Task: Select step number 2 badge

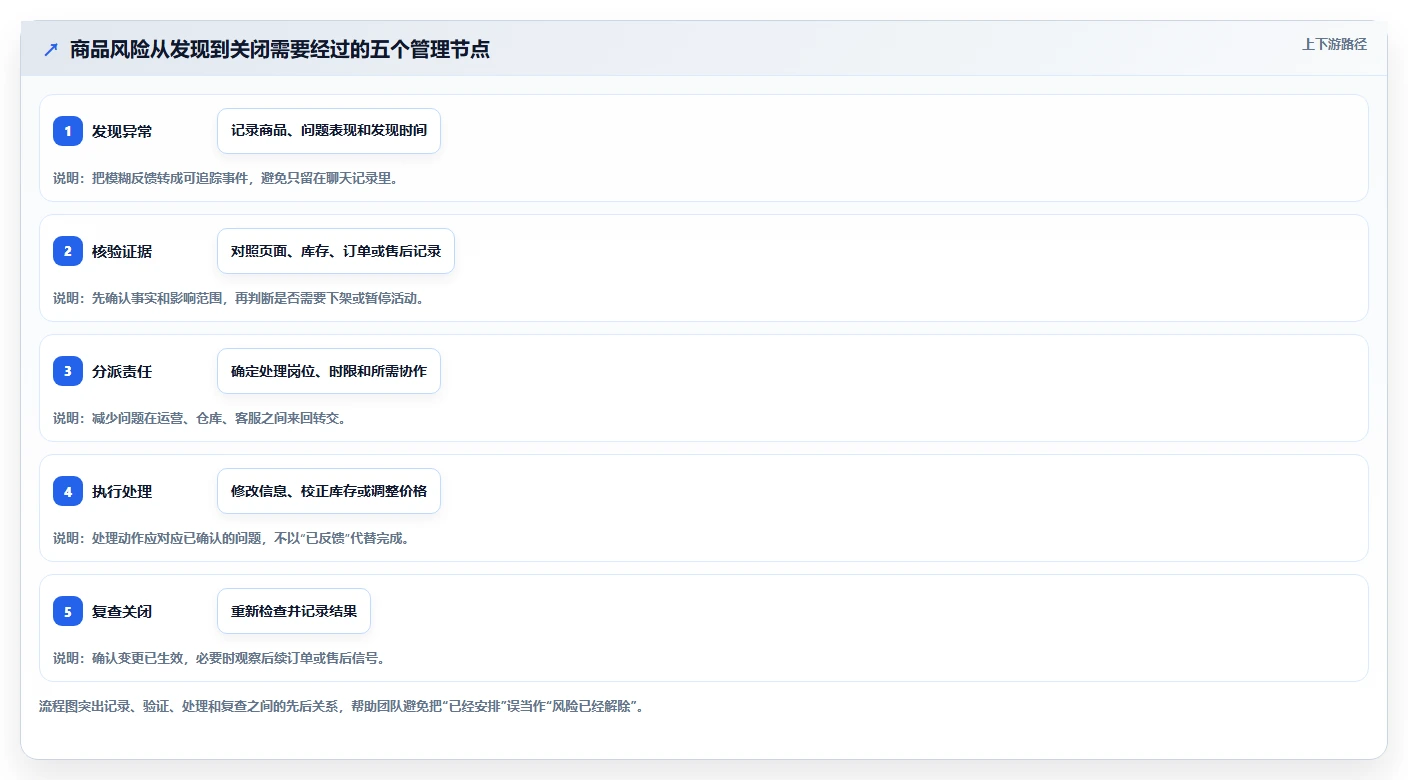Action: click(x=68, y=251)
